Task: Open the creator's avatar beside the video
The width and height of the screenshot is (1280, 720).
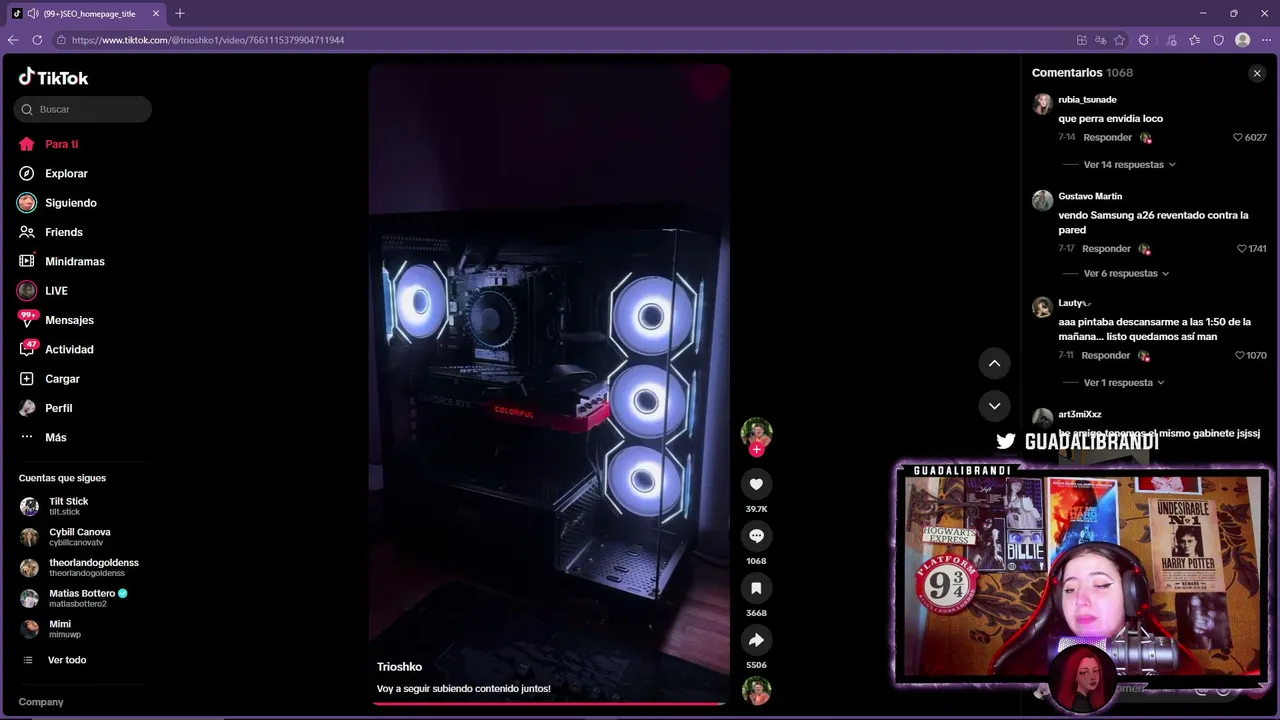Action: pyautogui.click(x=756, y=432)
